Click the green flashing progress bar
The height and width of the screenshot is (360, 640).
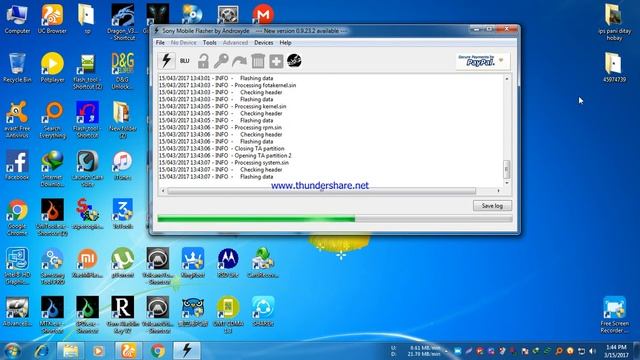click(x=335, y=219)
